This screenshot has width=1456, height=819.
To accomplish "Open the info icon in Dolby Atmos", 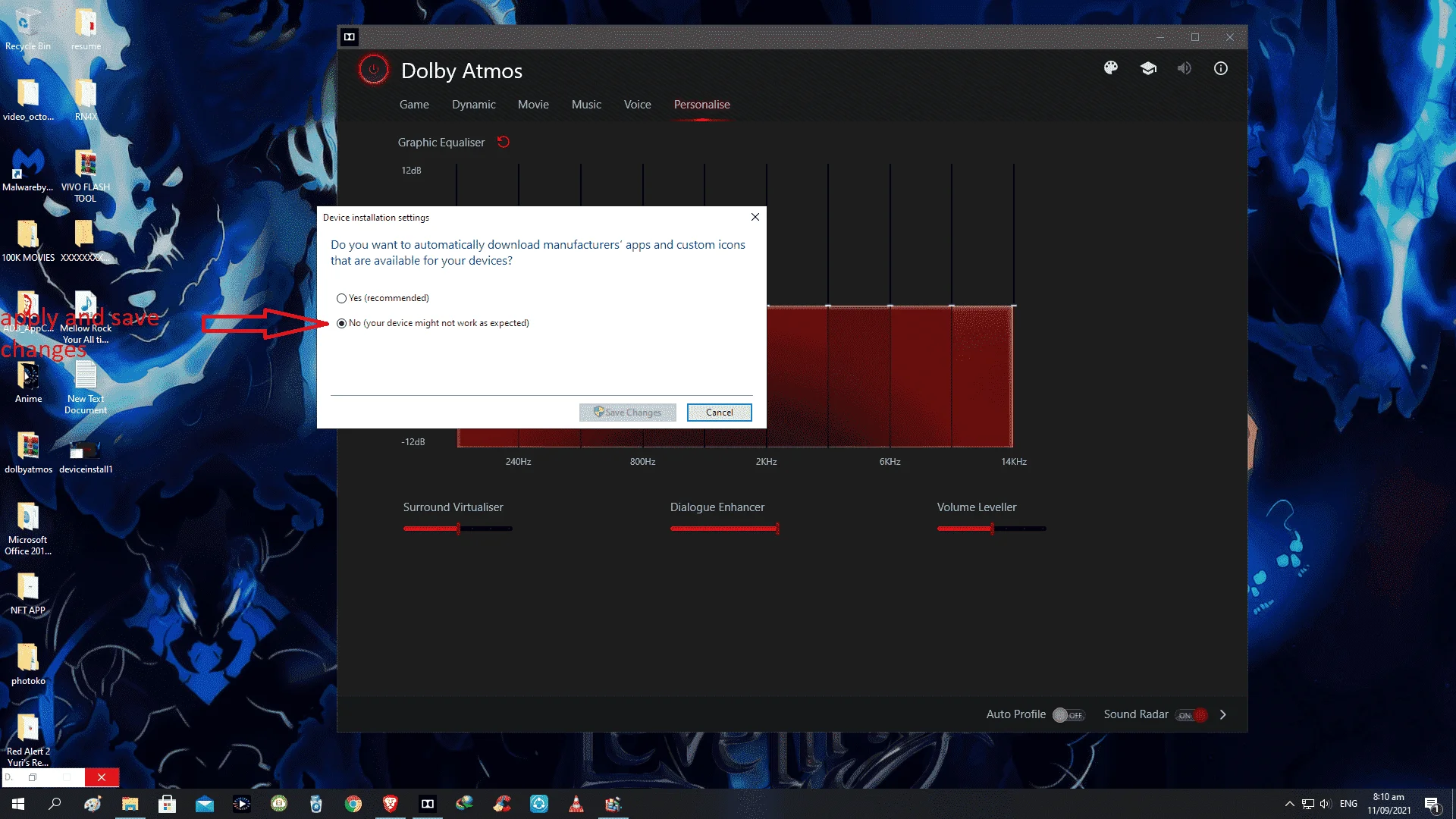I will (x=1221, y=68).
